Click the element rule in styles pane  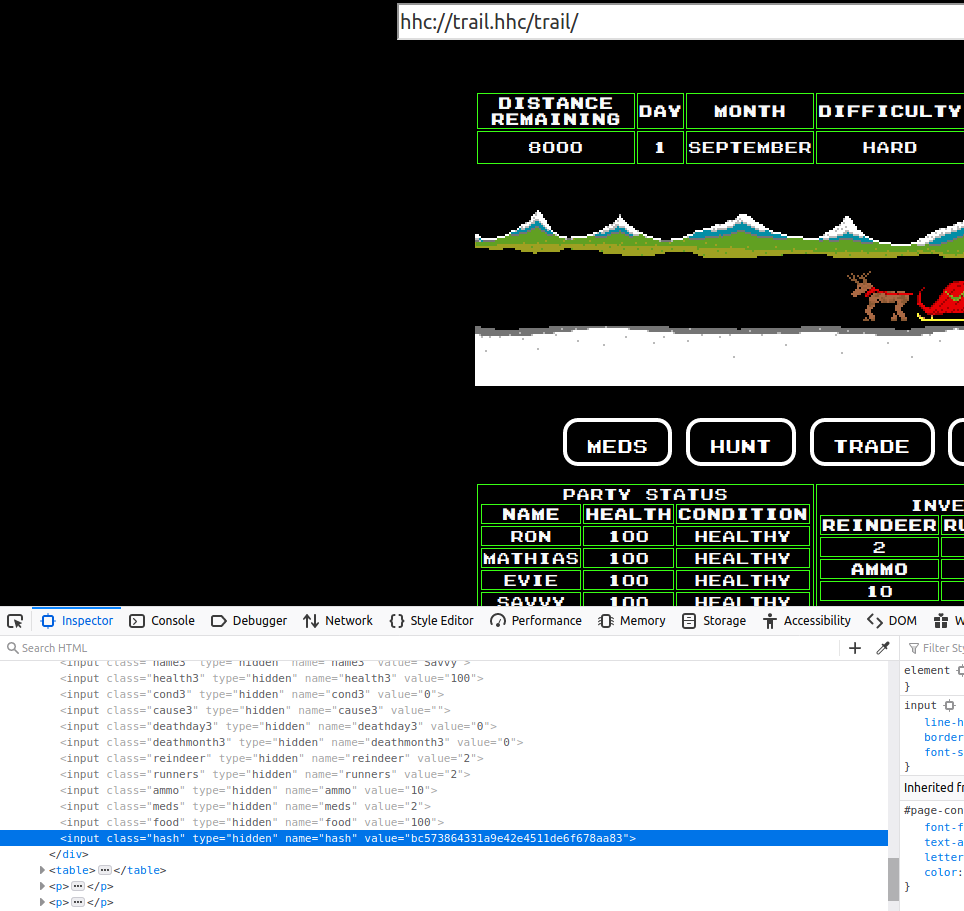[x=926, y=671]
